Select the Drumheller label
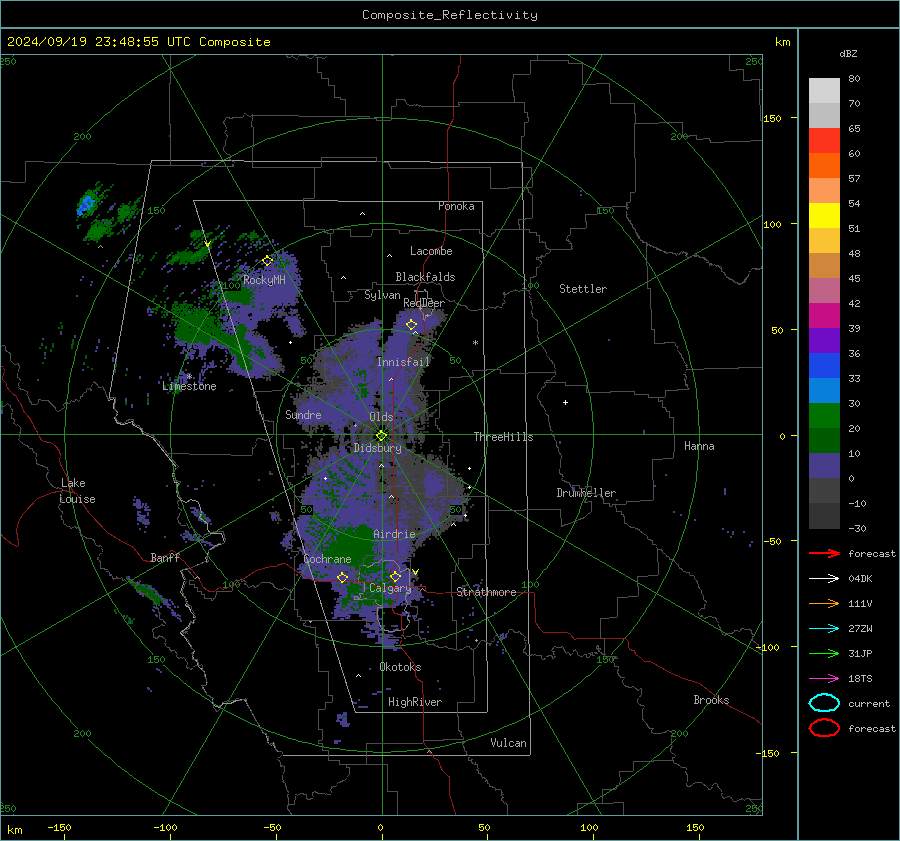The height and width of the screenshot is (841, 900). (x=586, y=493)
